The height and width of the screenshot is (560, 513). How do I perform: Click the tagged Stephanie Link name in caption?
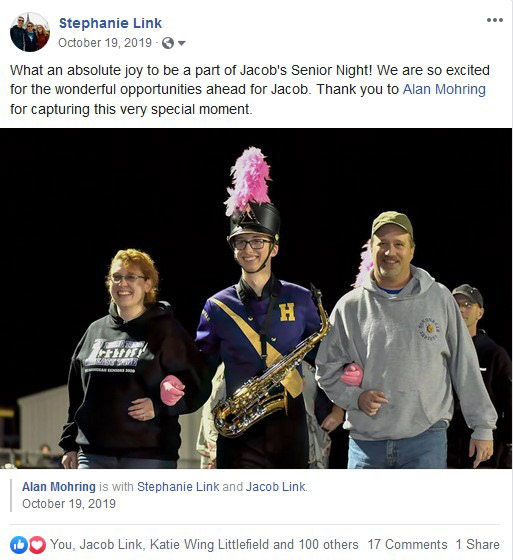178,486
